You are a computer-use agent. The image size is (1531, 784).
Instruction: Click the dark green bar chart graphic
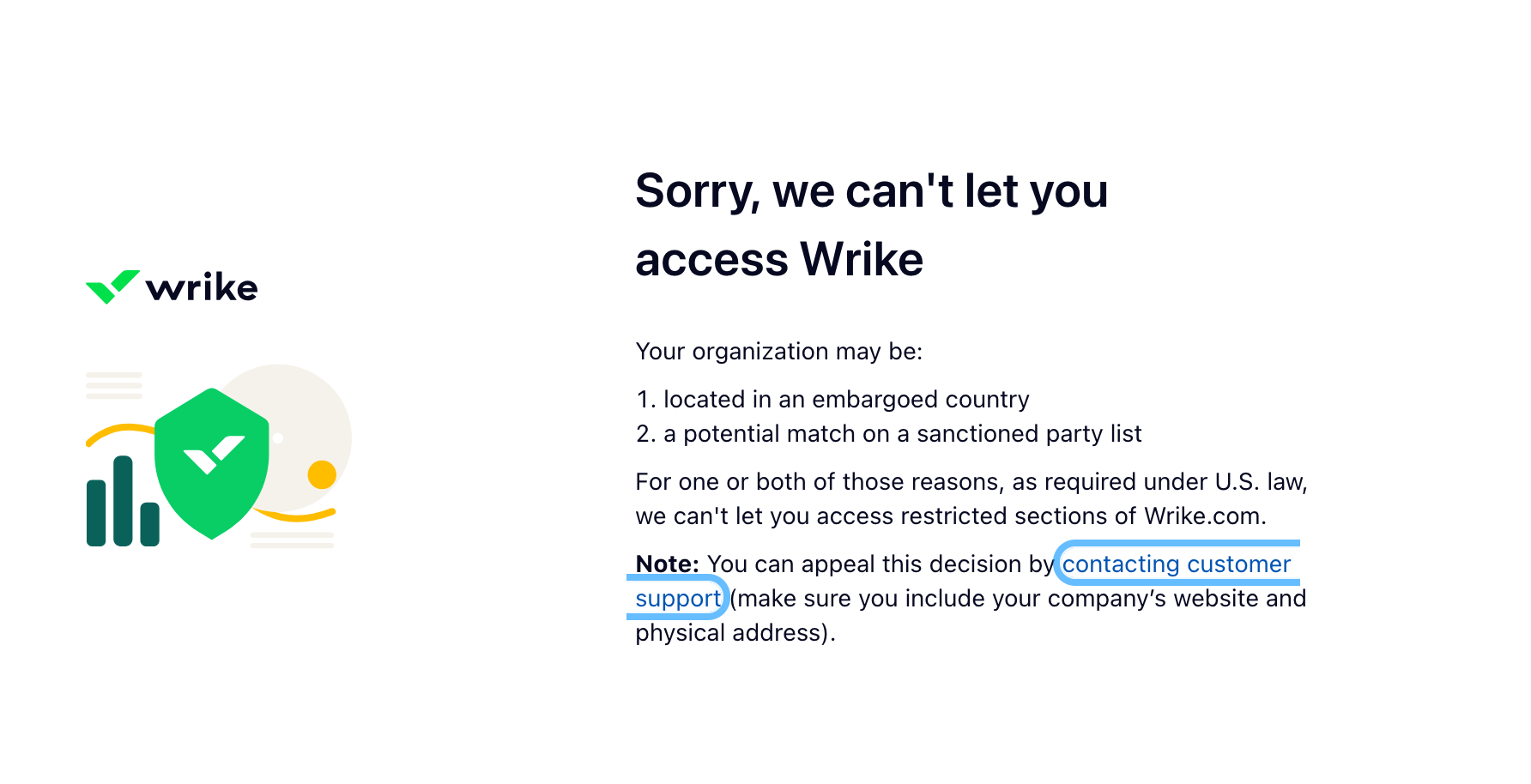(123, 502)
